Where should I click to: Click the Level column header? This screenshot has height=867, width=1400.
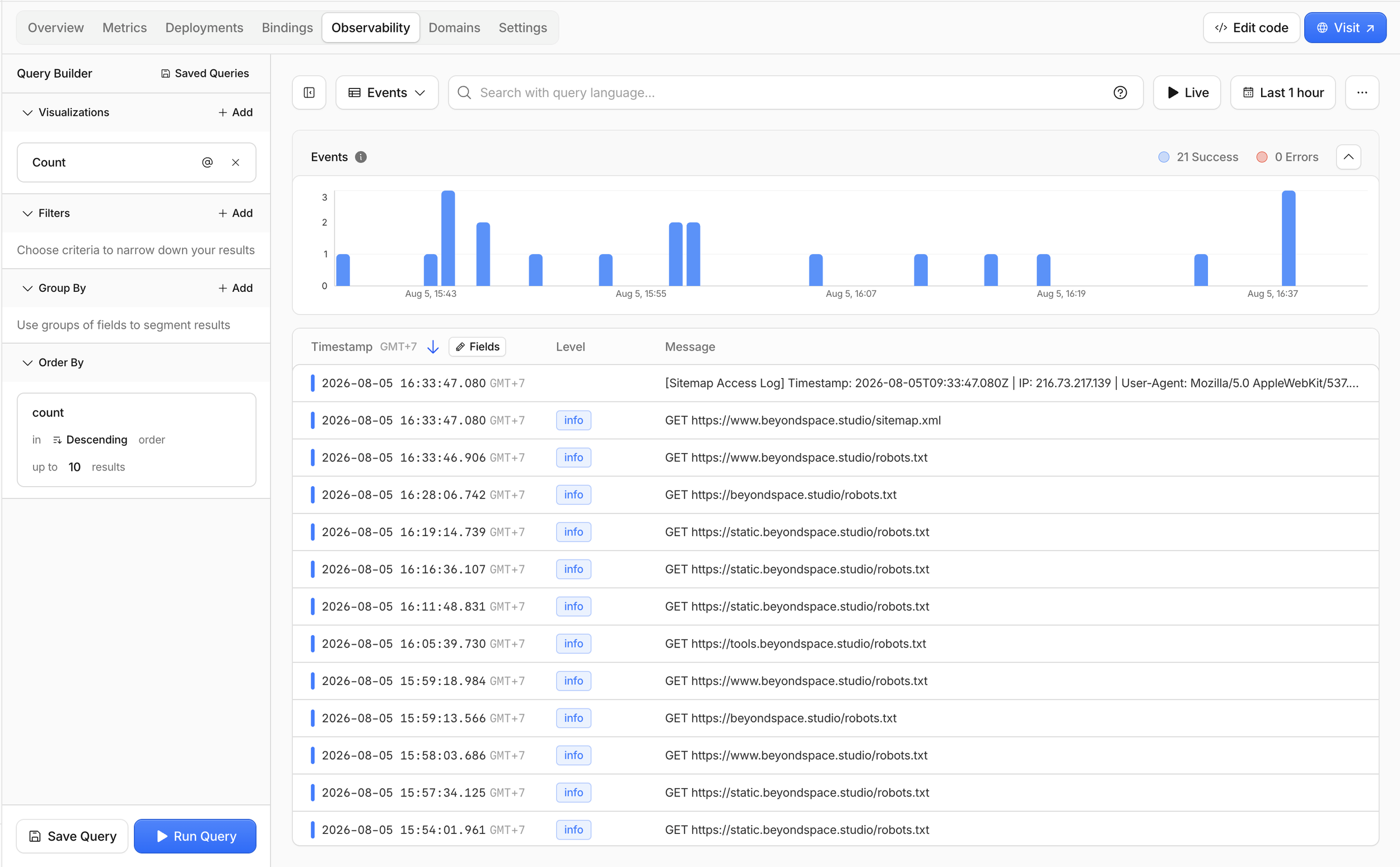(570, 347)
